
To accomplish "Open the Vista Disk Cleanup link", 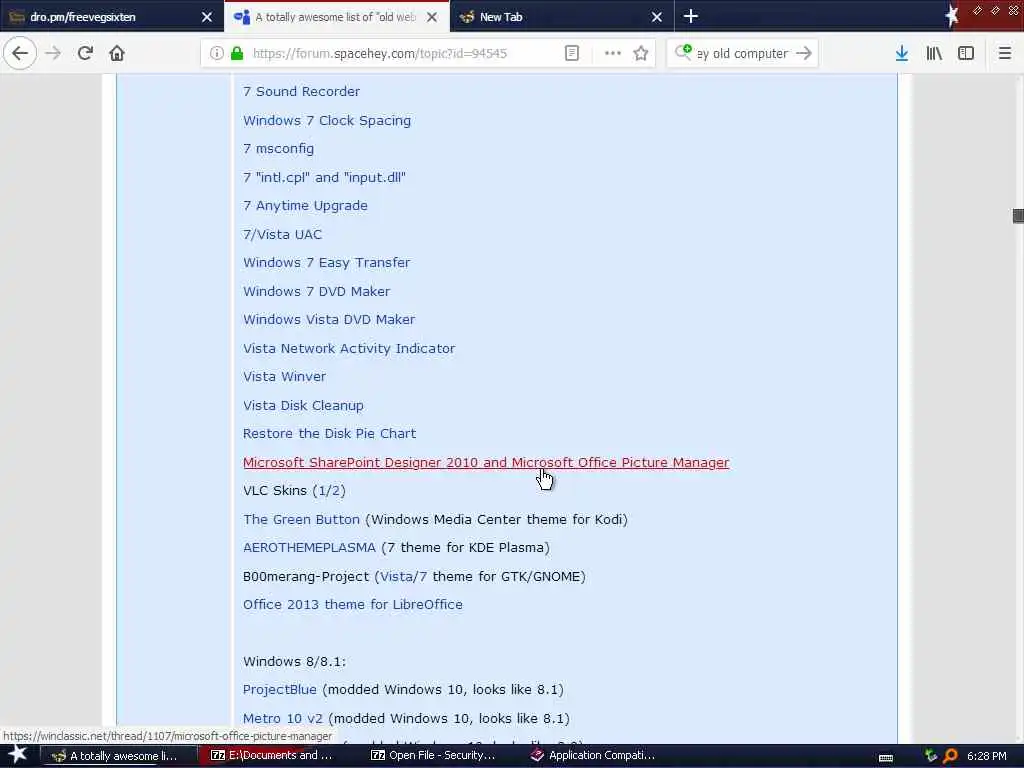I will [x=303, y=406].
